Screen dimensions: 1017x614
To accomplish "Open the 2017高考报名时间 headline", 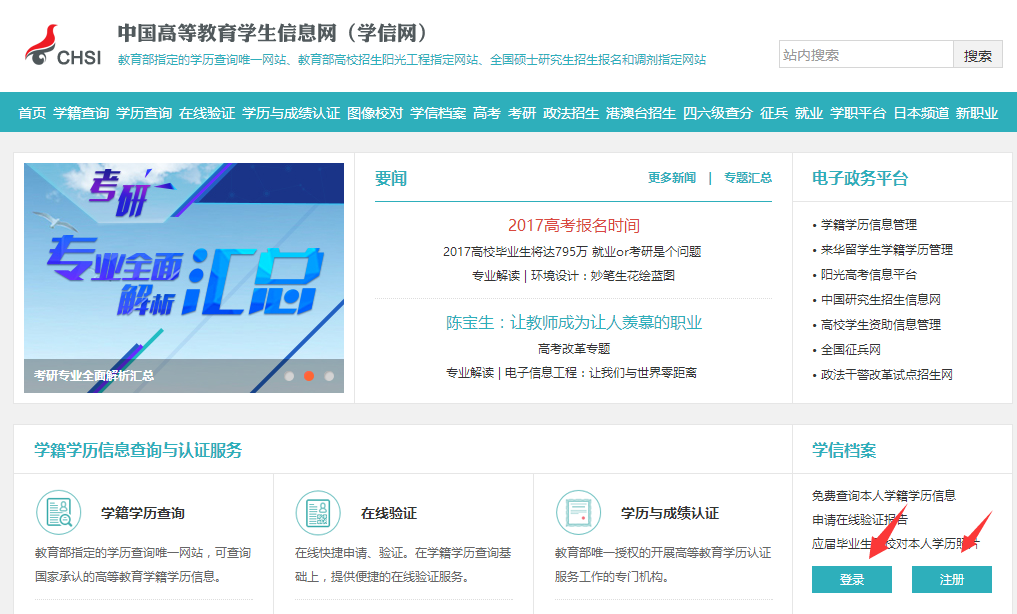I will click(573, 225).
